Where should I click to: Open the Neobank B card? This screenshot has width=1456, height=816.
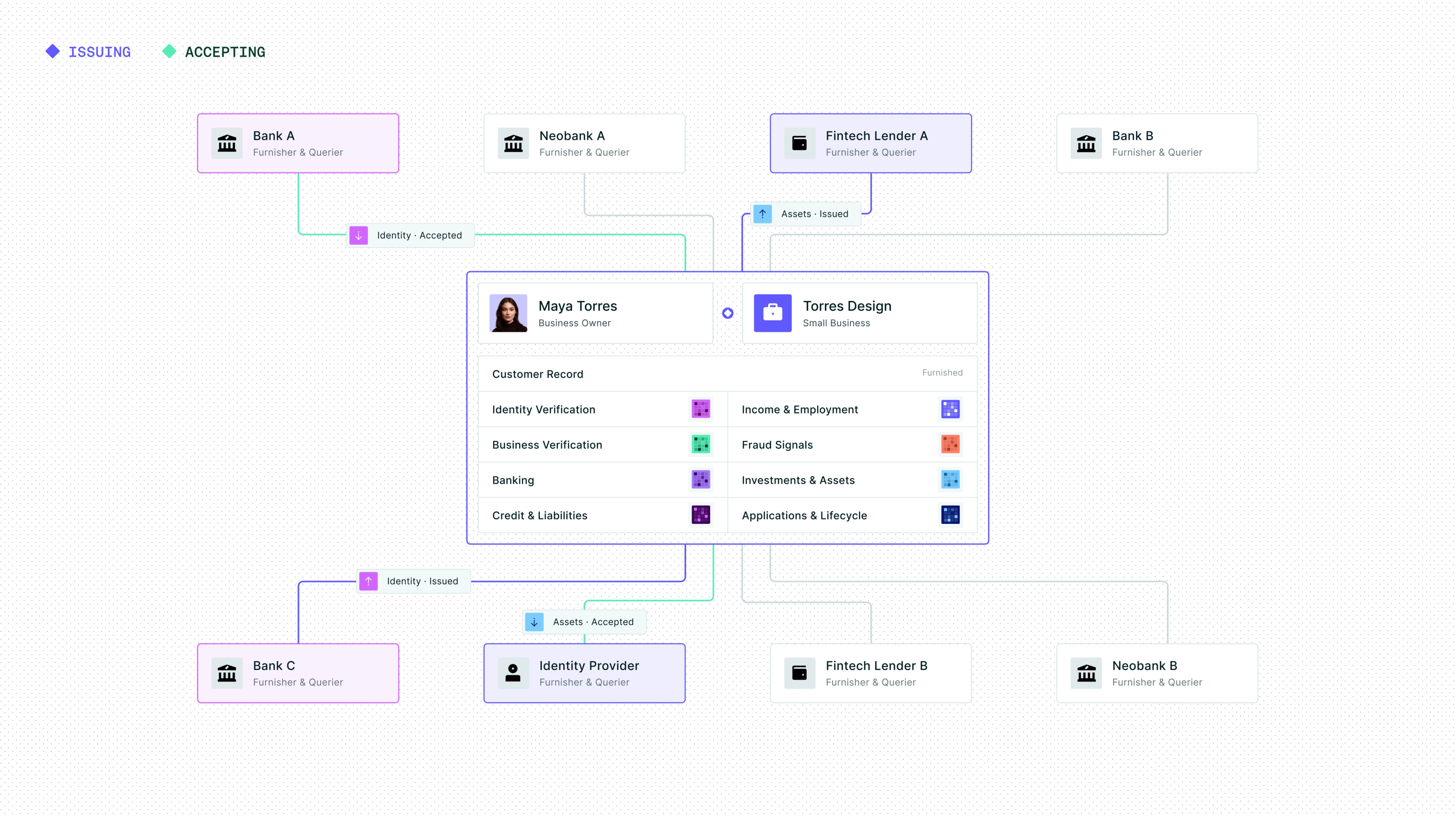click(1157, 673)
